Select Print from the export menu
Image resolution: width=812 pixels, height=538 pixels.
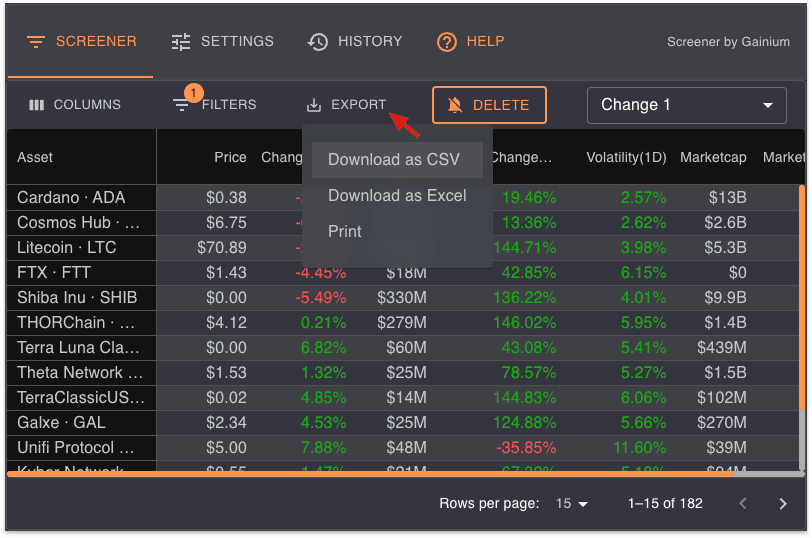pos(345,232)
